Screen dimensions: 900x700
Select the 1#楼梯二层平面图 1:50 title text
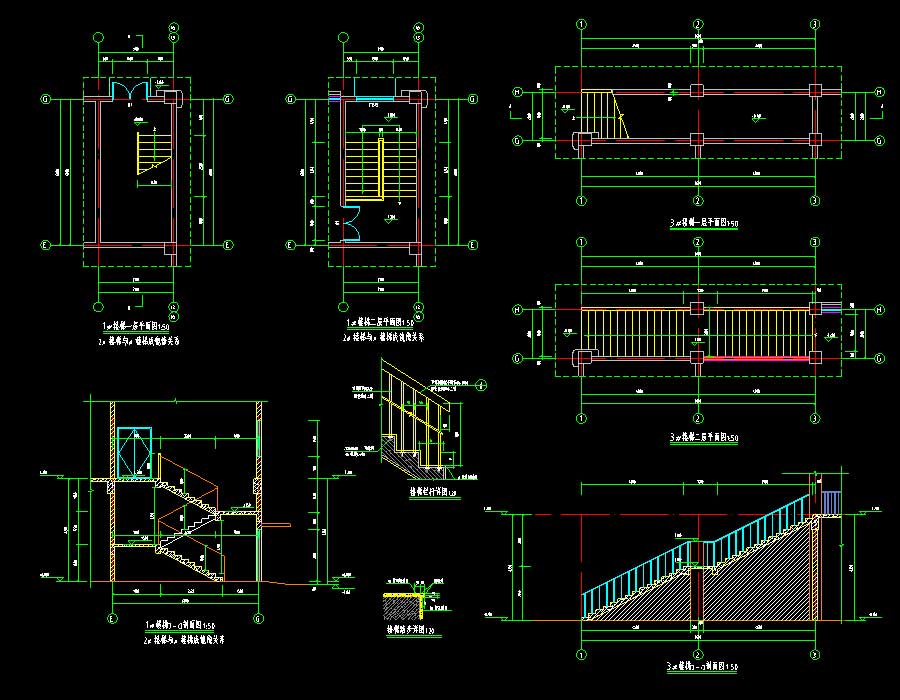[380, 324]
